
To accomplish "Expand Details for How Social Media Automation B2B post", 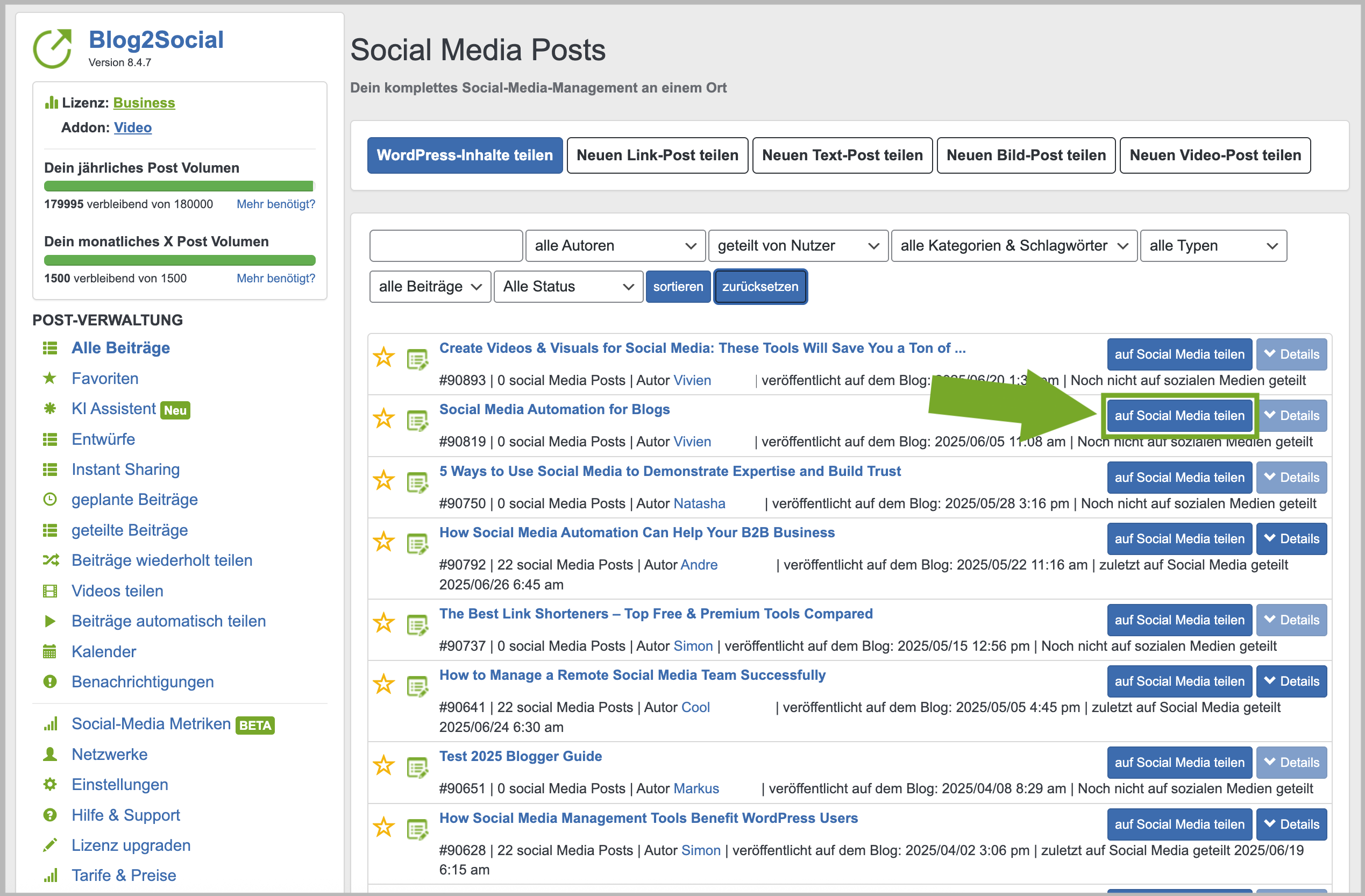I will coord(1291,539).
